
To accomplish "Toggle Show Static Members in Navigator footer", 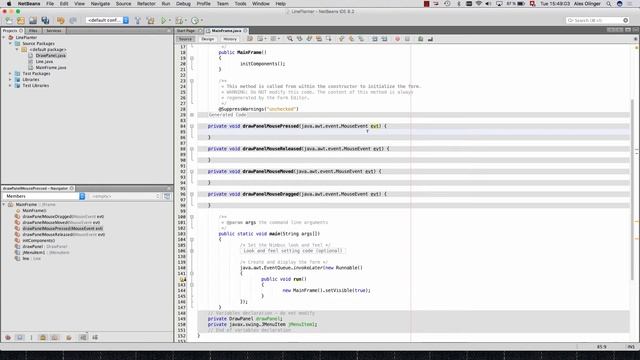I will (31, 338).
